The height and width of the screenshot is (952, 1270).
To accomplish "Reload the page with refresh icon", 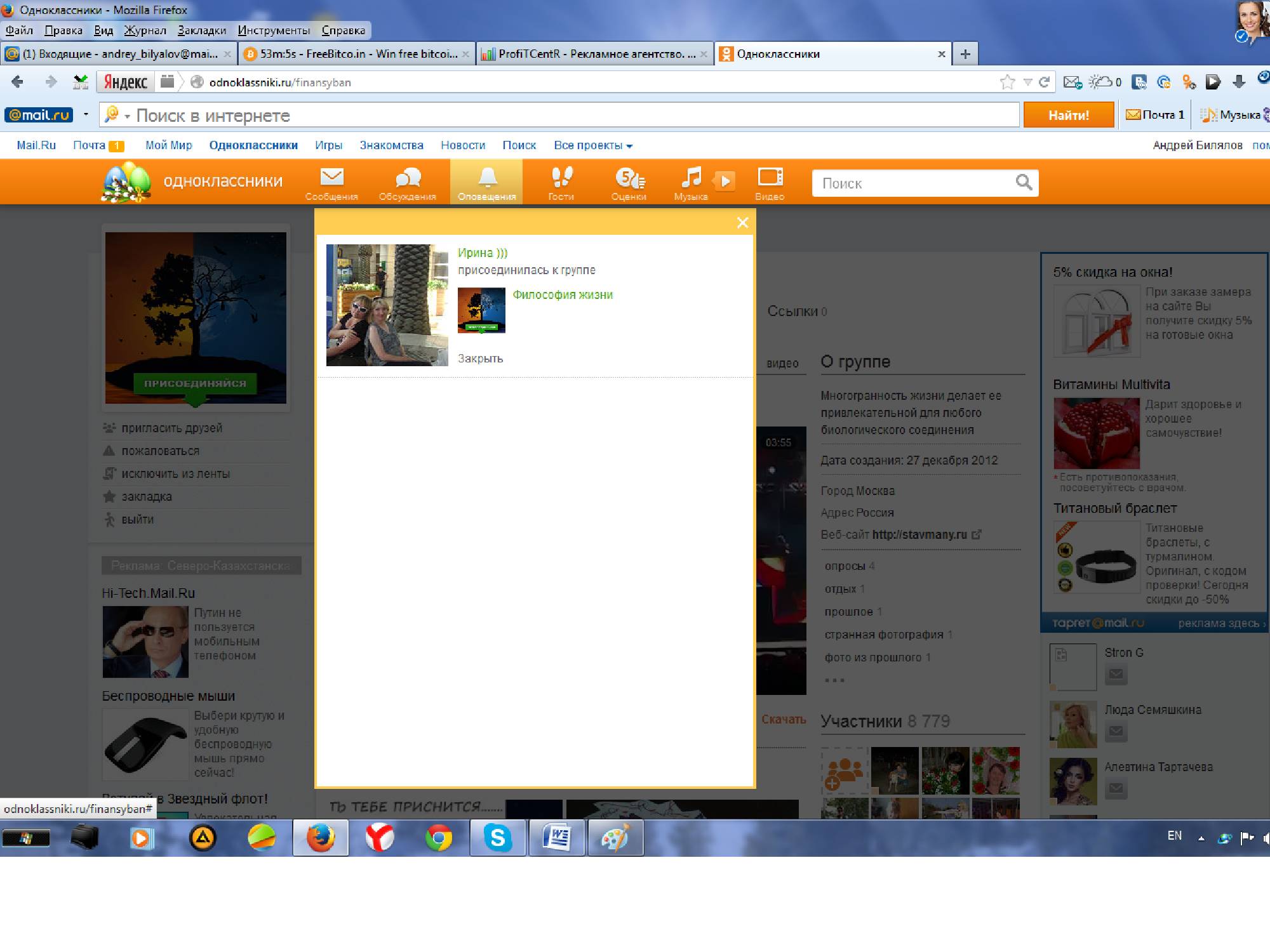I will pos(1044,82).
